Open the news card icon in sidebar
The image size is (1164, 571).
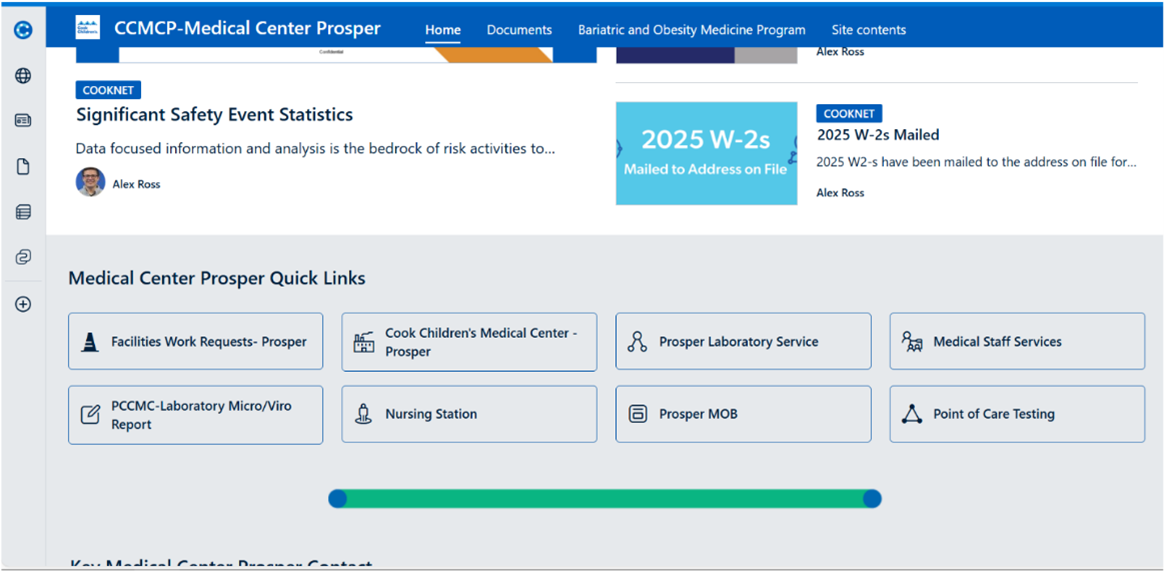click(x=24, y=121)
